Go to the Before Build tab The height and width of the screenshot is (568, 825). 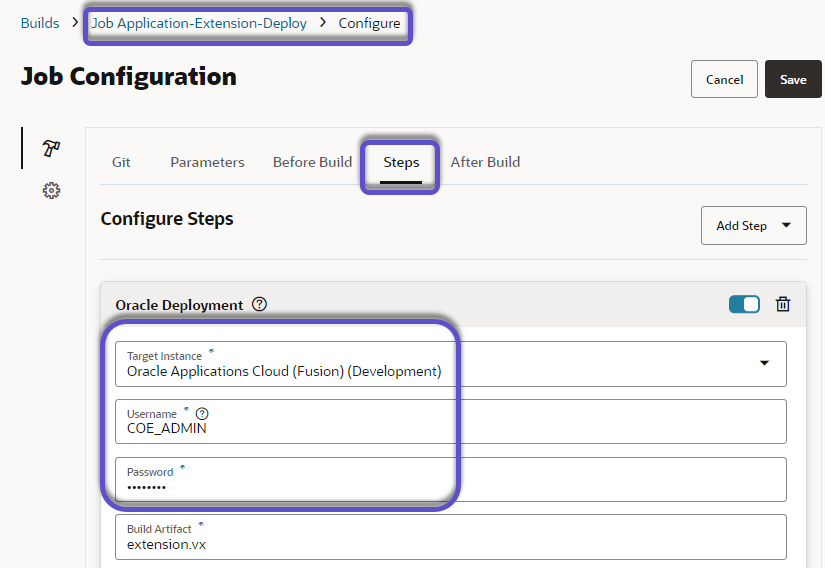point(312,162)
